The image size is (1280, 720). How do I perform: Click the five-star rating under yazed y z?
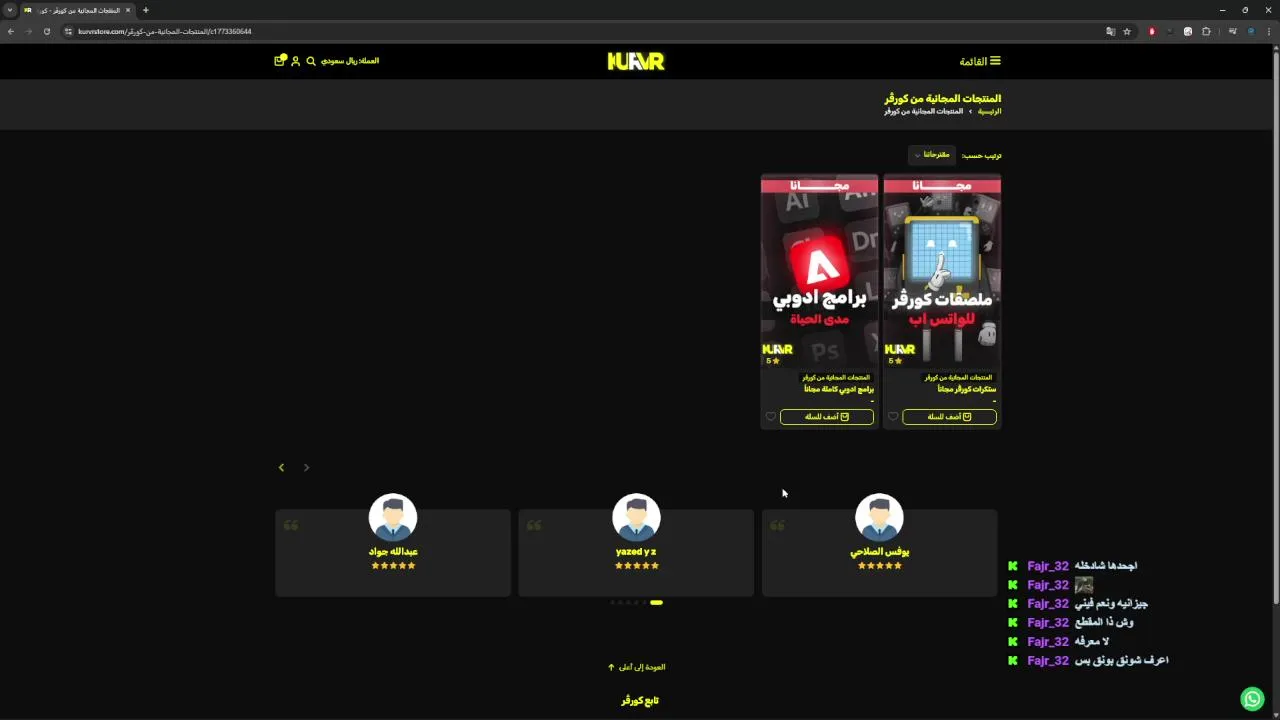click(636, 566)
